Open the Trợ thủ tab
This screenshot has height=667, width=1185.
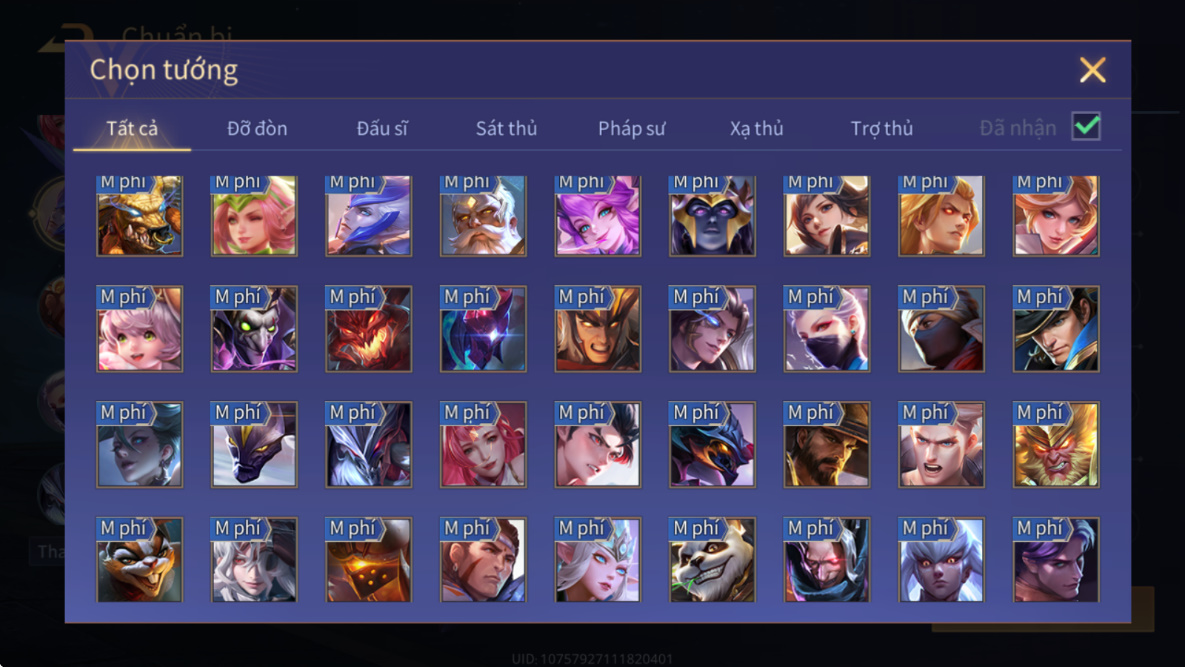882,128
